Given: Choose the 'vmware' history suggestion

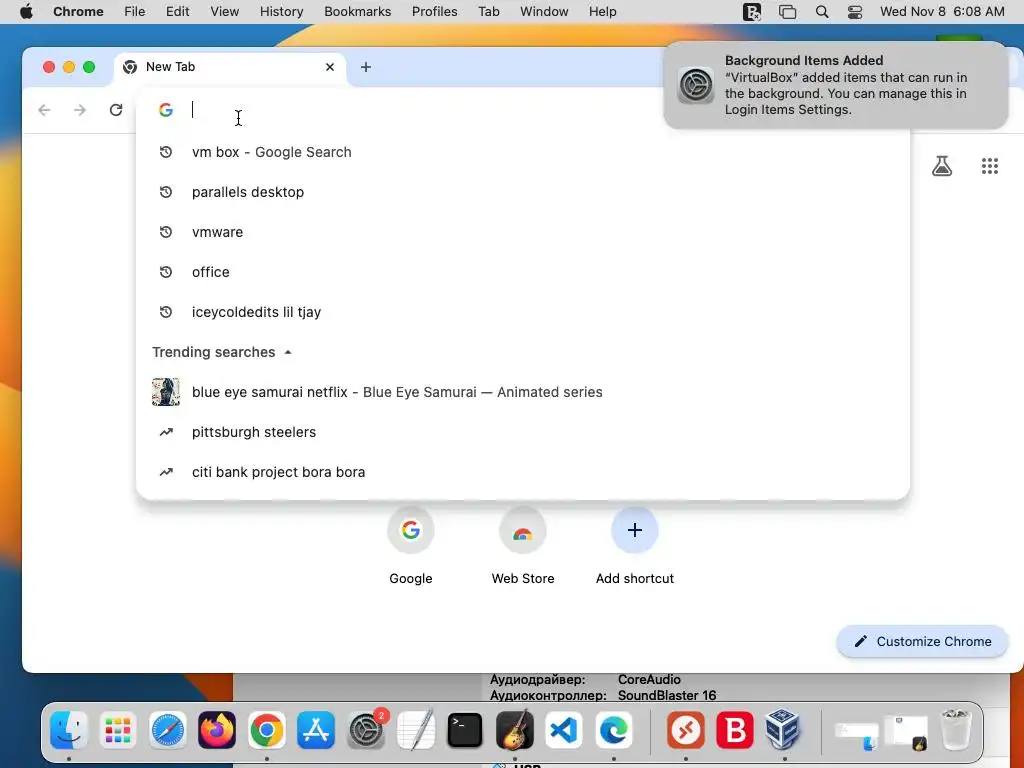Looking at the screenshot, I should click(x=522, y=232).
